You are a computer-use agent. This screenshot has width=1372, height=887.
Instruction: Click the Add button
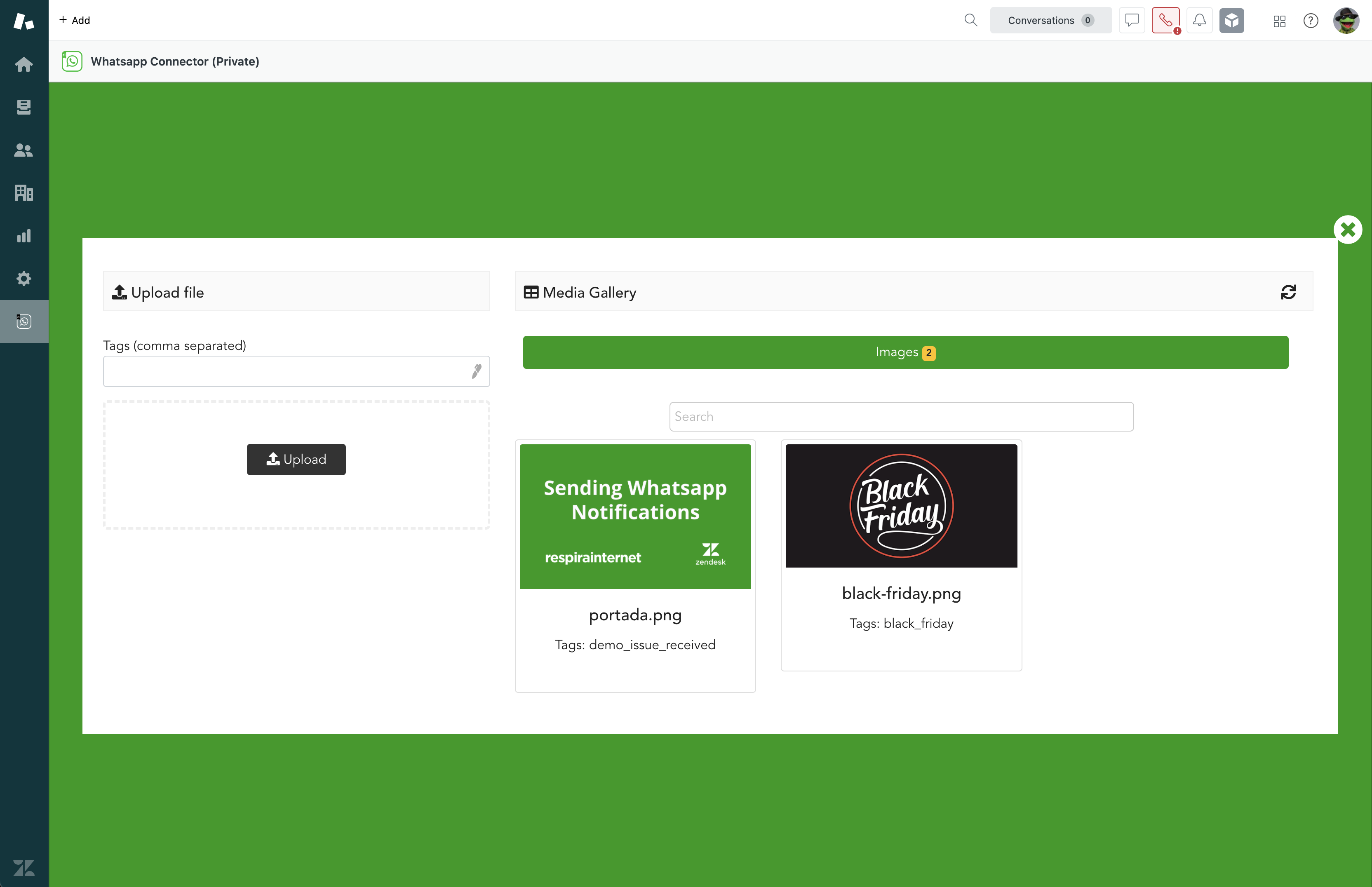(x=74, y=20)
